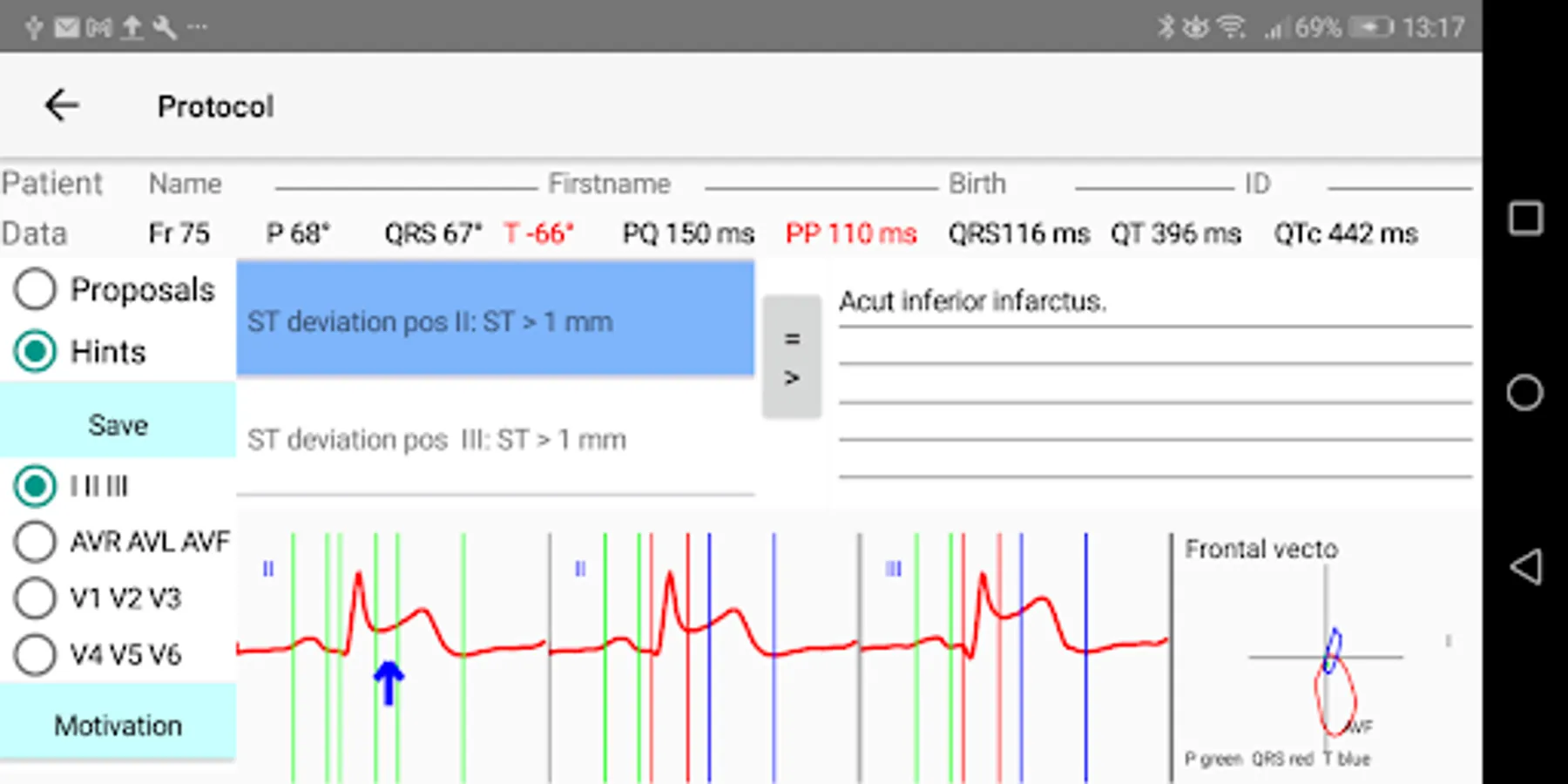The image size is (1568, 784).
Task: Go back using the arrow in Protocol header
Action: [x=62, y=105]
